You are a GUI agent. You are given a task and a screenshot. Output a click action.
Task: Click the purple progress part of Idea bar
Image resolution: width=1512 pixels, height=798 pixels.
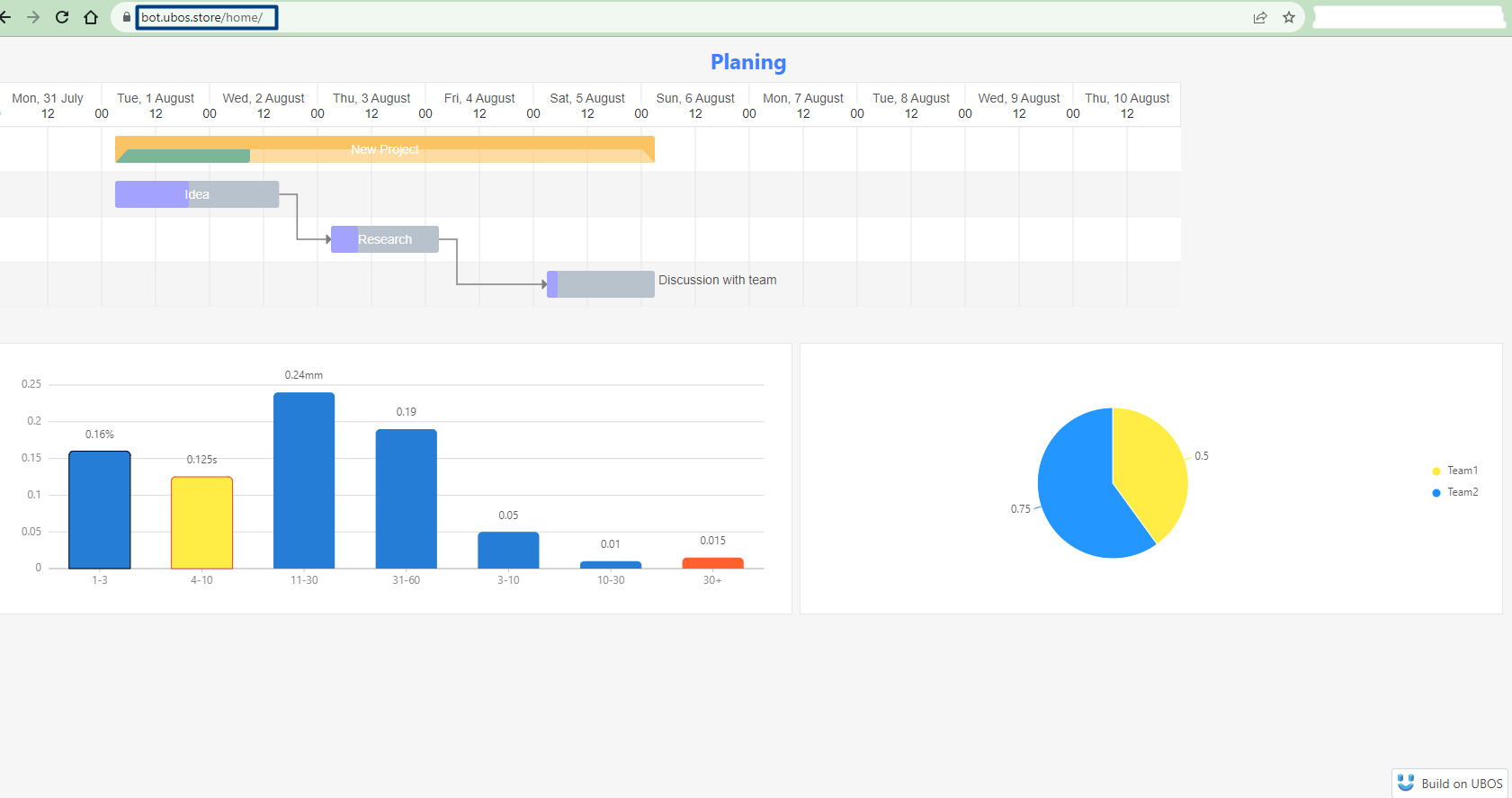151,194
